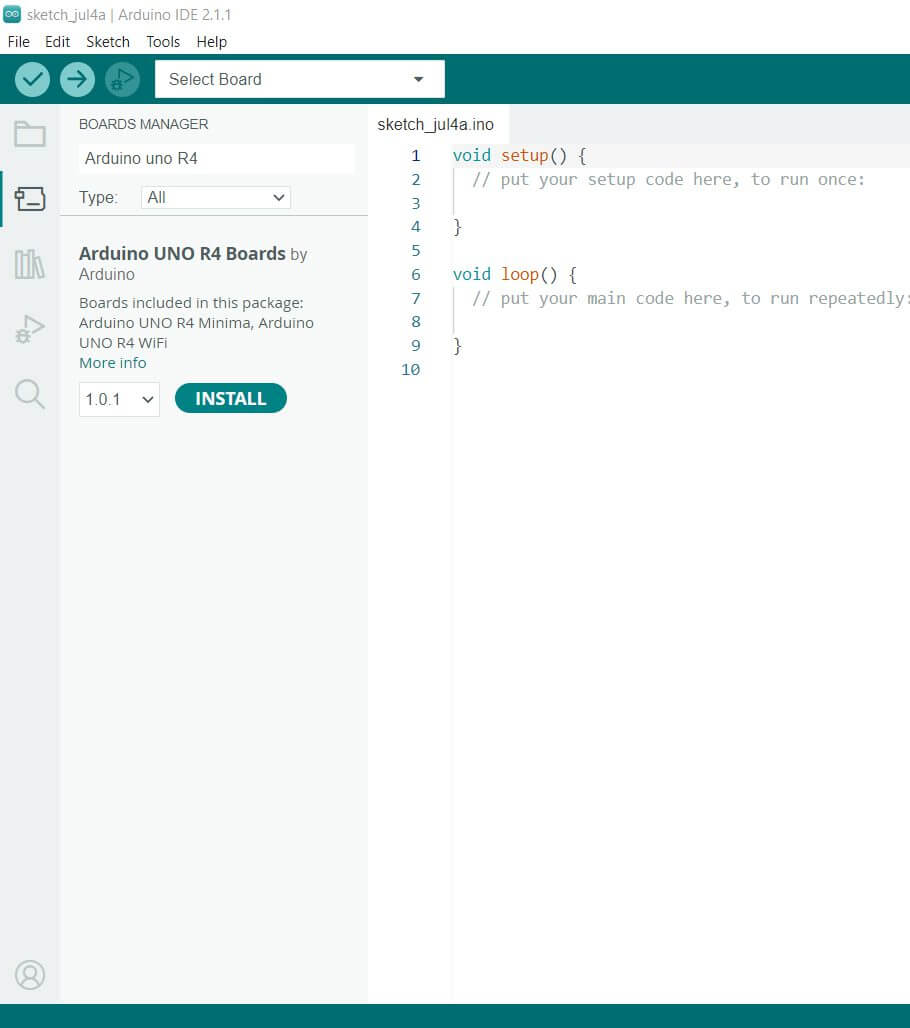910x1028 pixels.
Task: Open the Library Manager books icon
Action: pyautogui.click(x=30, y=264)
